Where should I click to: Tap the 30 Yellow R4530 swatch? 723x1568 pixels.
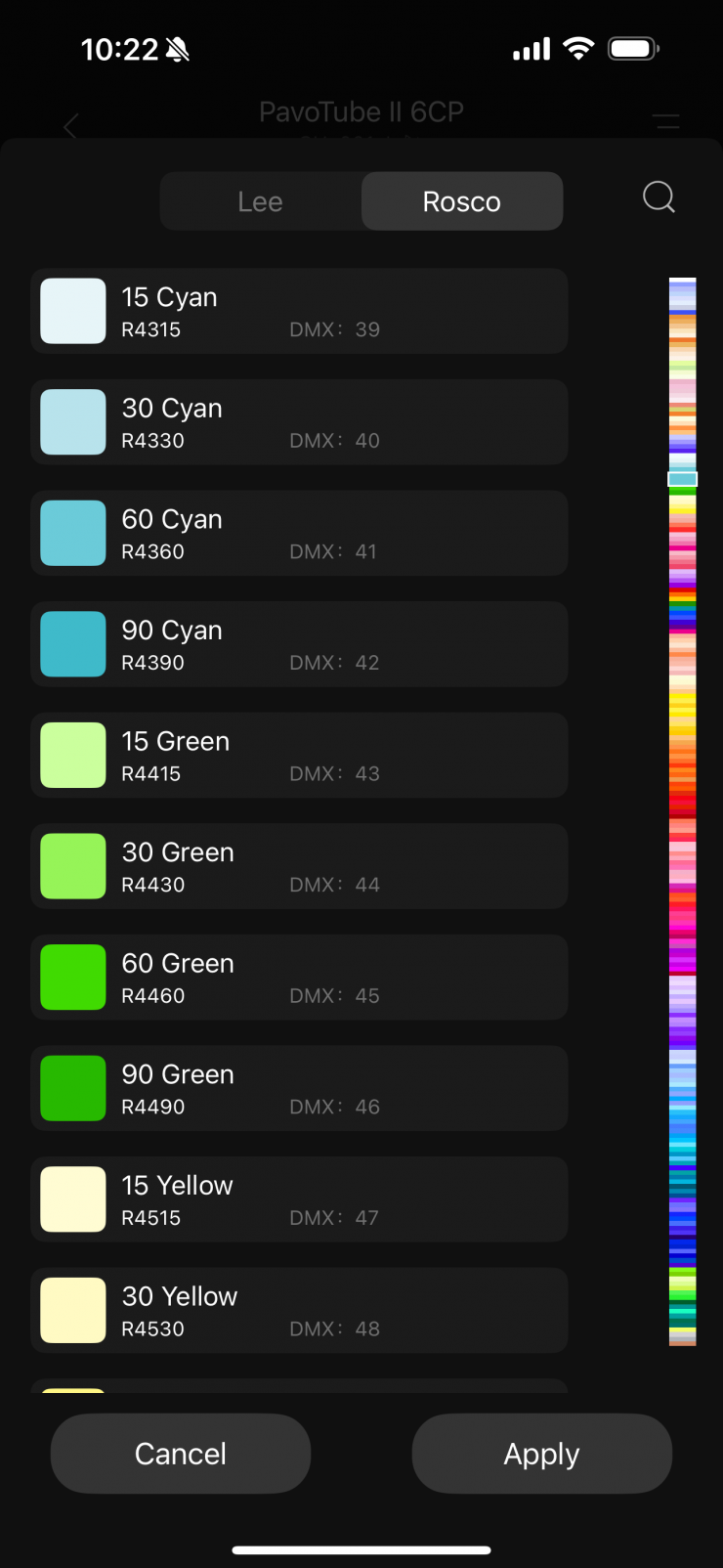click(73, 1310)
